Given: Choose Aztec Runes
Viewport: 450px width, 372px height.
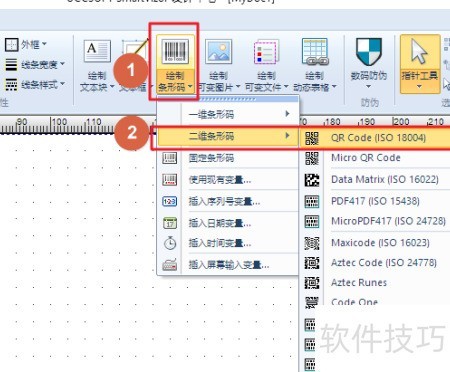Looking at the screenshot, I should (375, 283).
